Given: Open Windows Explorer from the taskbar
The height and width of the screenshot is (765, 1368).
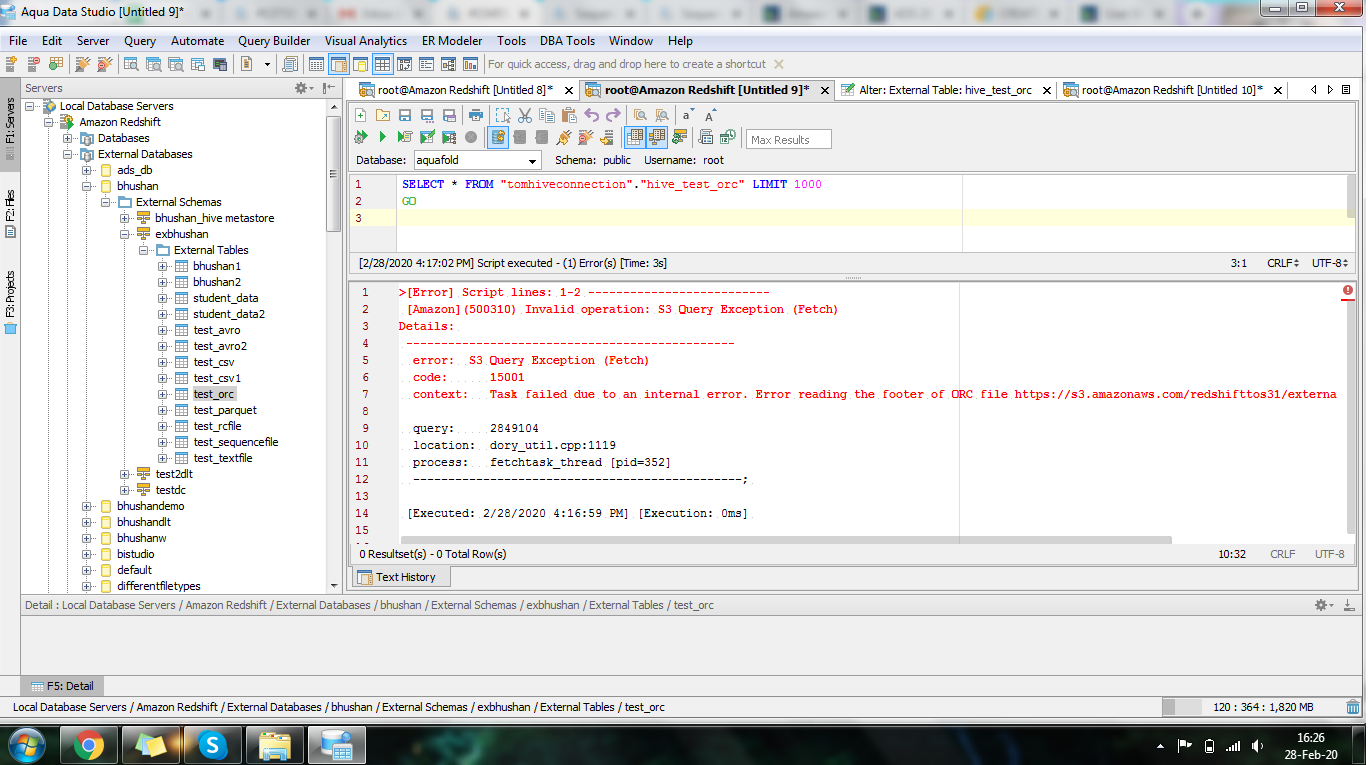Looking at the screenshot, I should 274,744.
